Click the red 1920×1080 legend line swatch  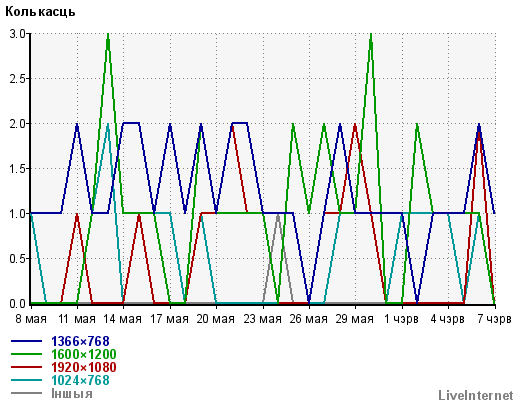click(26, 367)
